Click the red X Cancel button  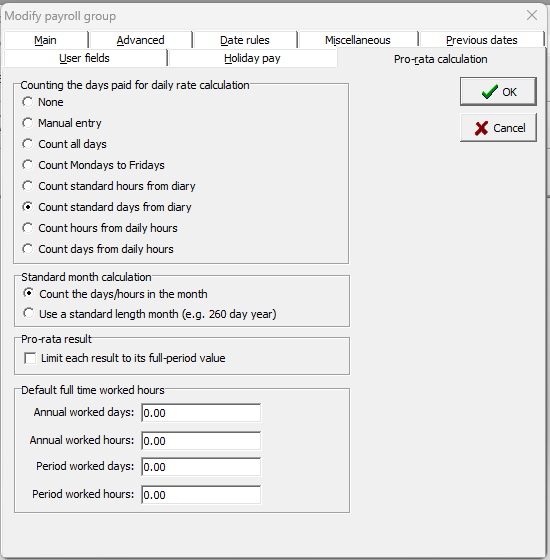click(x=498, y=128)
